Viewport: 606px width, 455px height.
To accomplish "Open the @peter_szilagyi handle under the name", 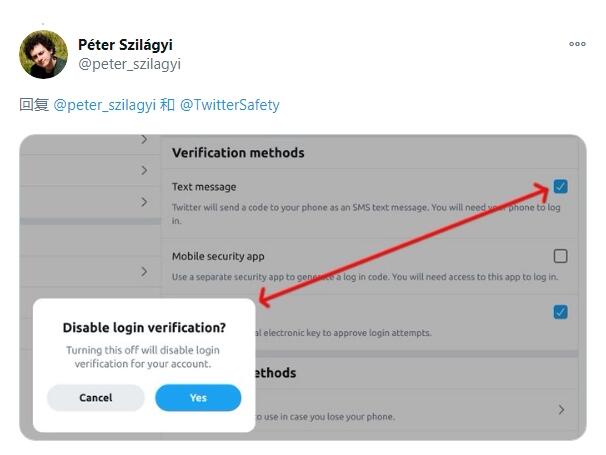I will 129,64.
